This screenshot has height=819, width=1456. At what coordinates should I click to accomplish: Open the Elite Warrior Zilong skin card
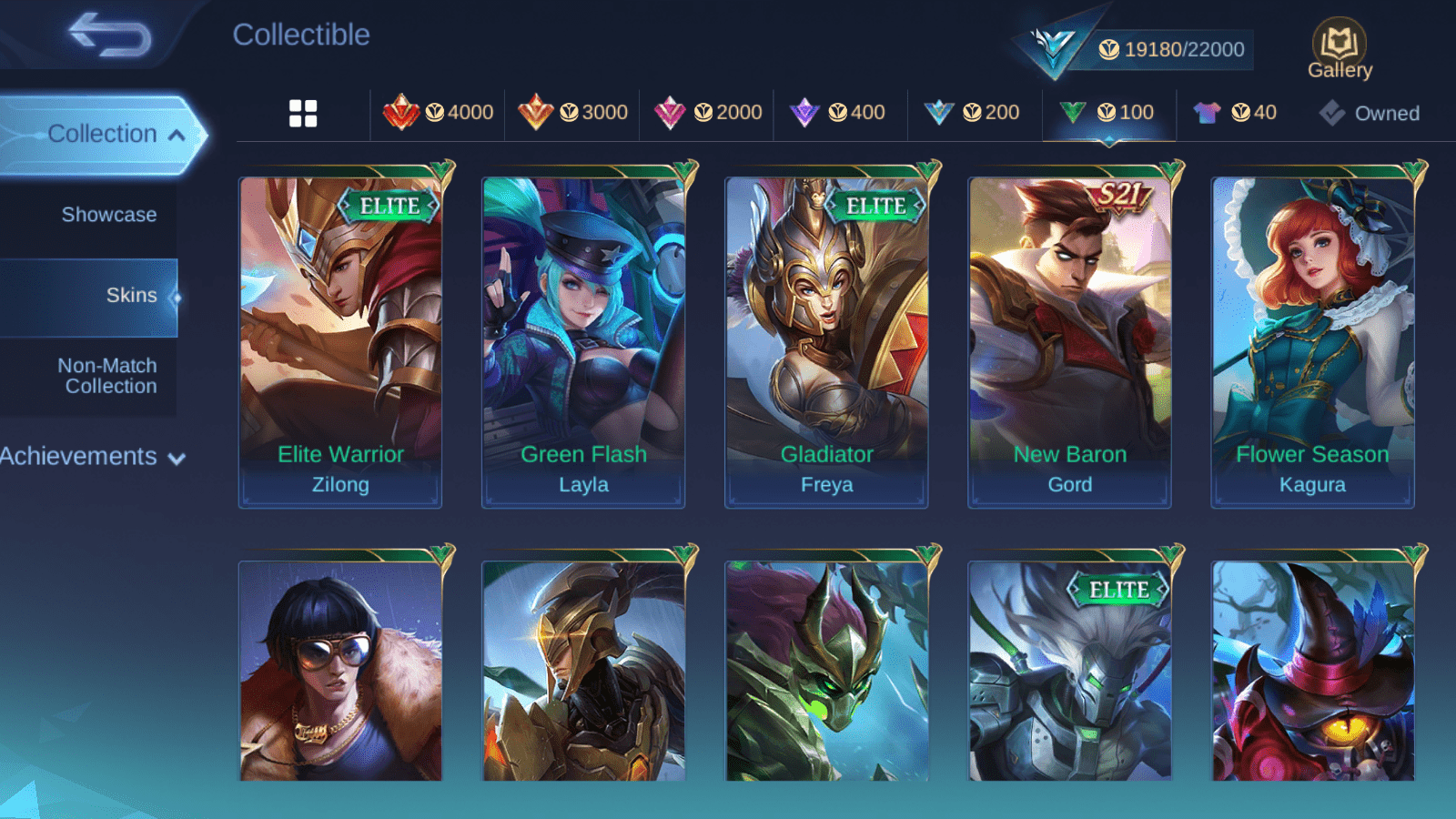(340, 340)
